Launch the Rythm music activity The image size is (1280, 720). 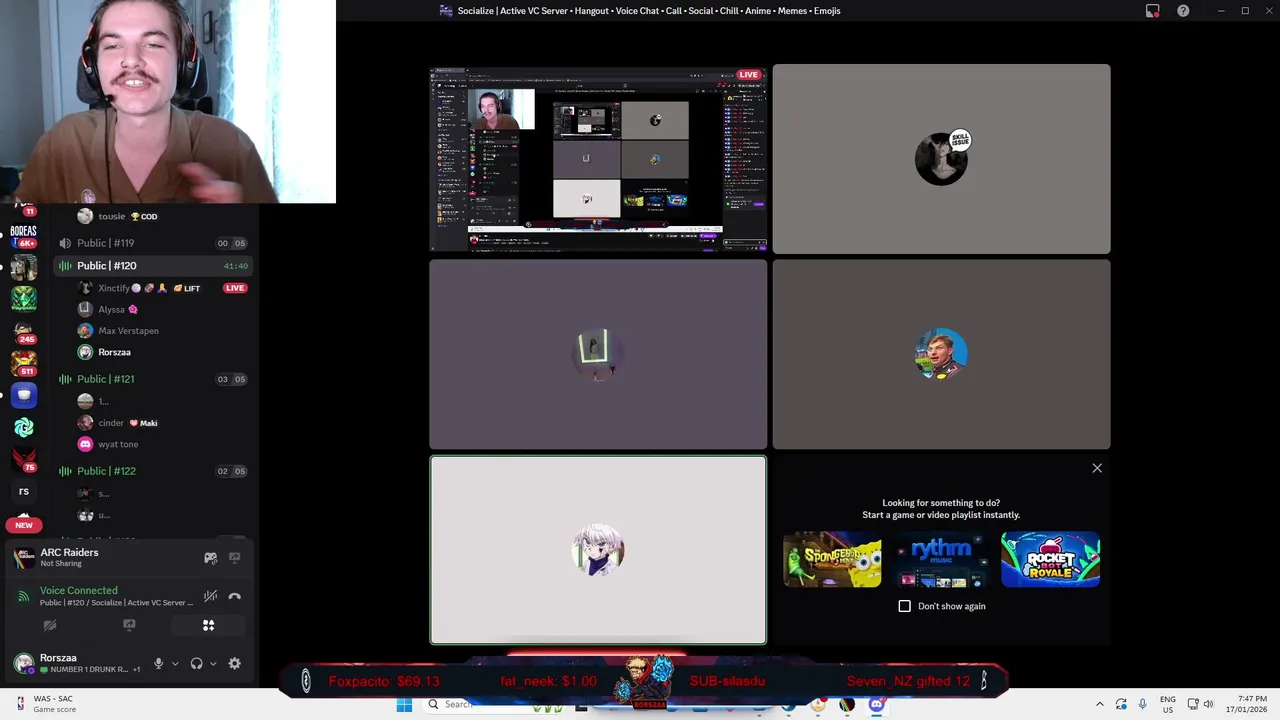(x=941, y=559)
